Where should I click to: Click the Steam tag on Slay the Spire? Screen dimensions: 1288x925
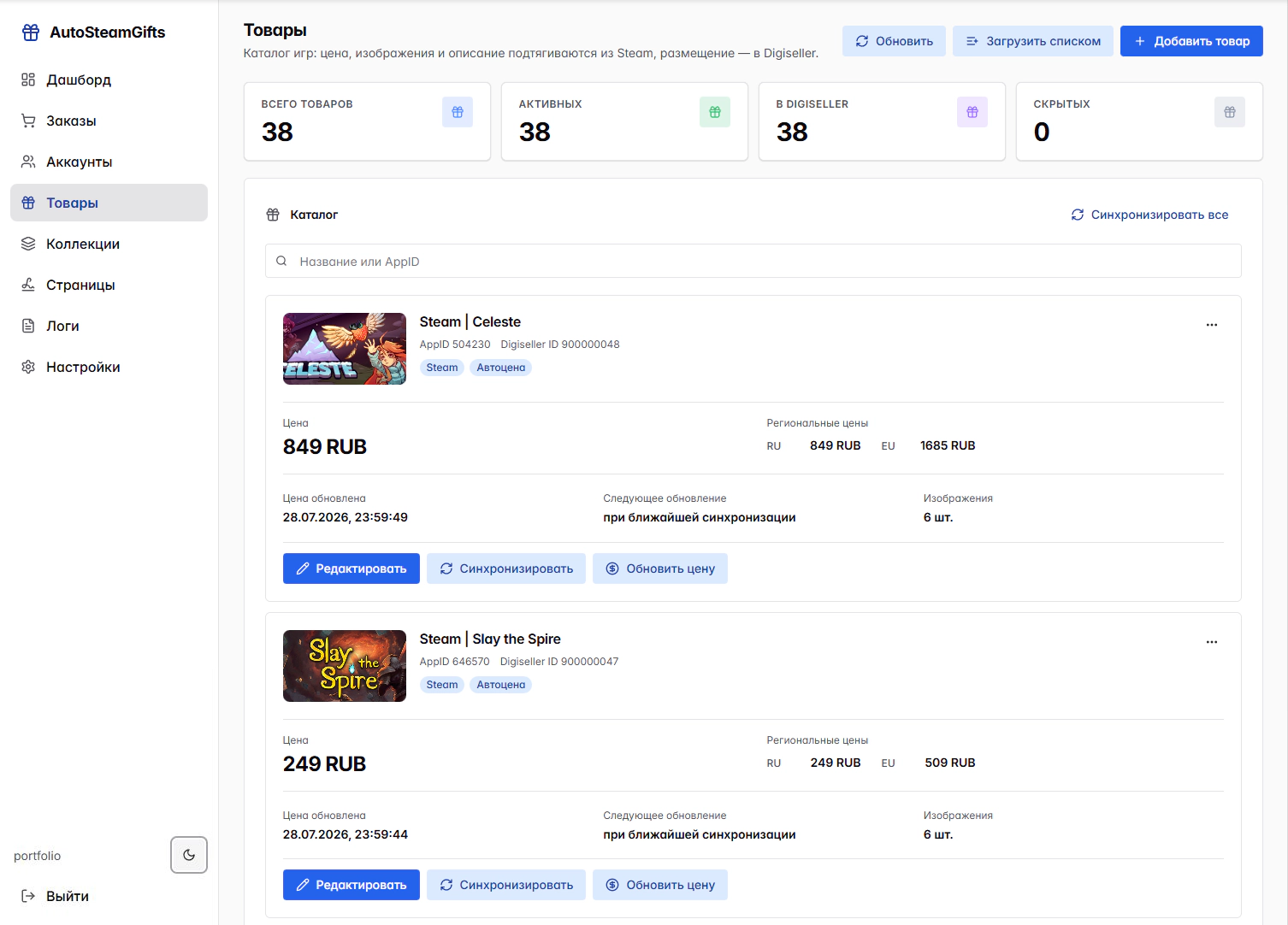442,685
